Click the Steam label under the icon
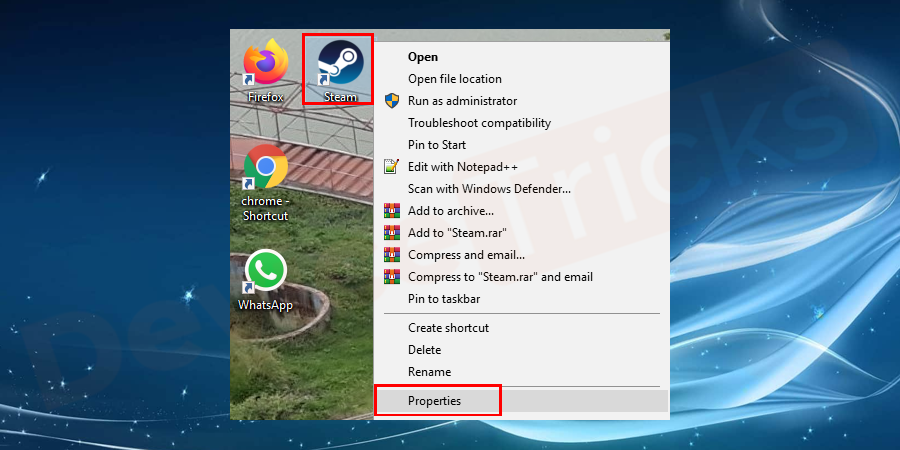The width and height of the screenshot is (900, 450). pos(340,97)
